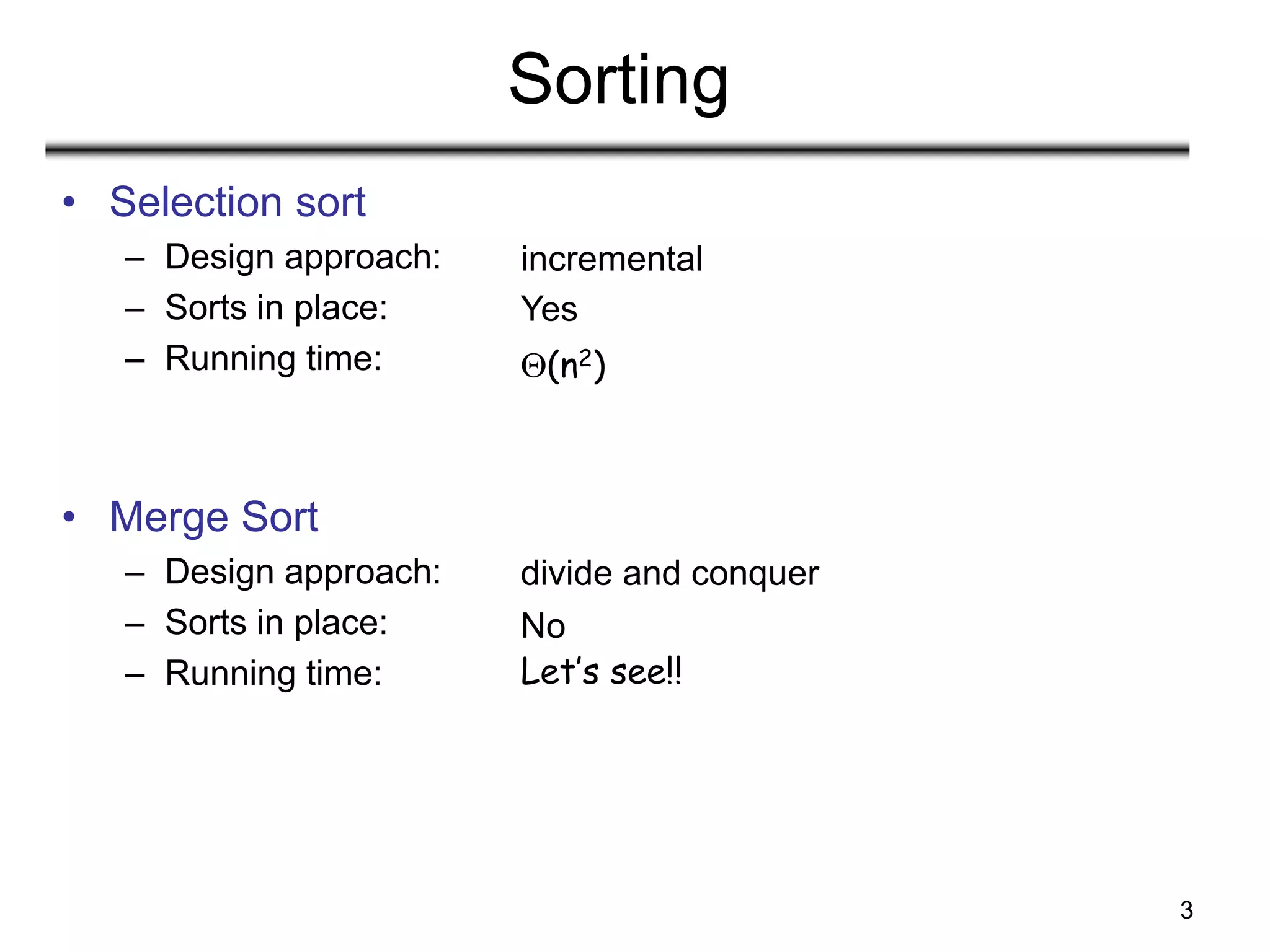Click "Running time:" under Merge Sort
The width and height of the screenshot is (1270, 952).
pyautogui.click(x=273, y=674)
